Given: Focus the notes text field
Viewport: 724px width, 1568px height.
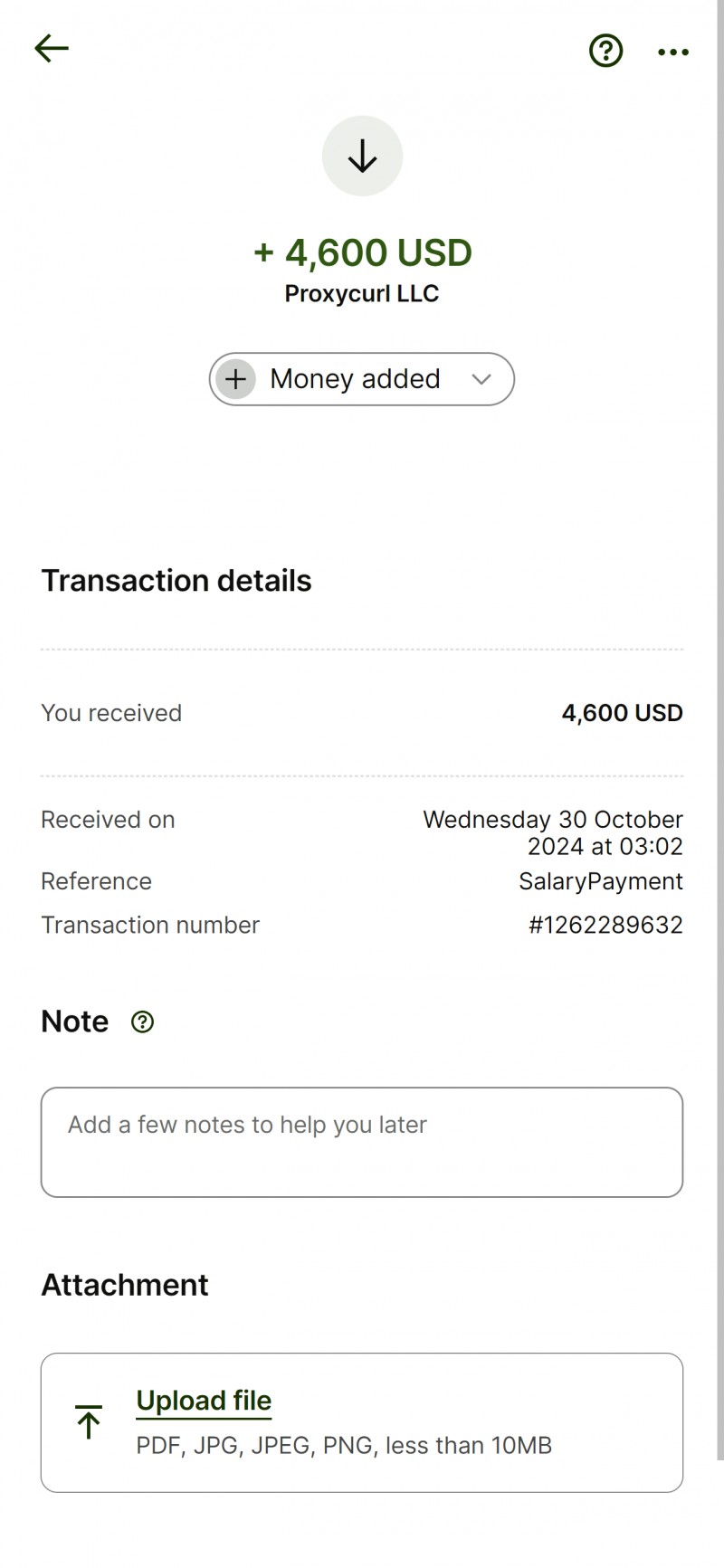Looking at the screenshot, I should pos(362,1142).
